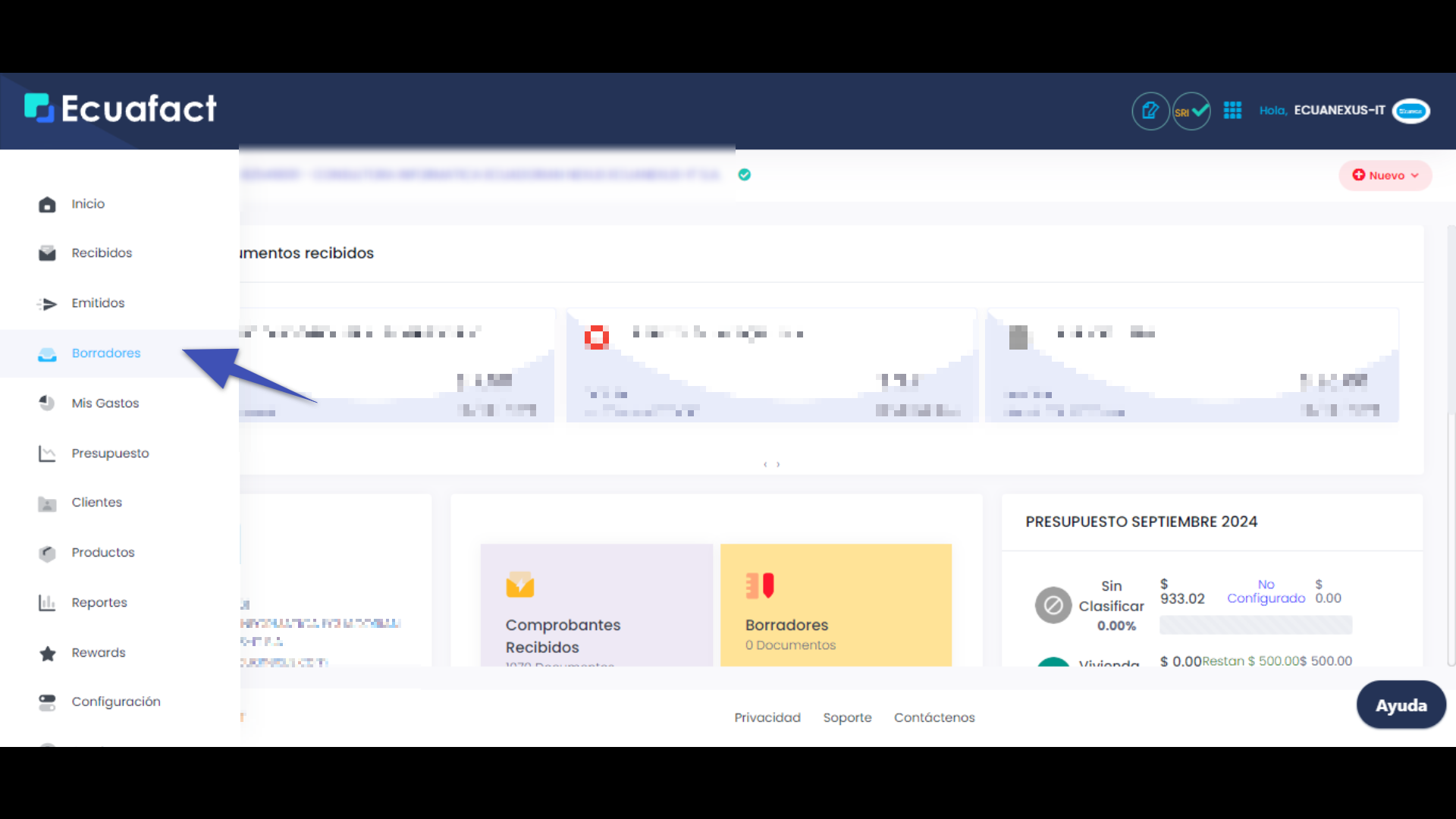
Task: Open Borradores in the sidebar
Action: point(105,353)
